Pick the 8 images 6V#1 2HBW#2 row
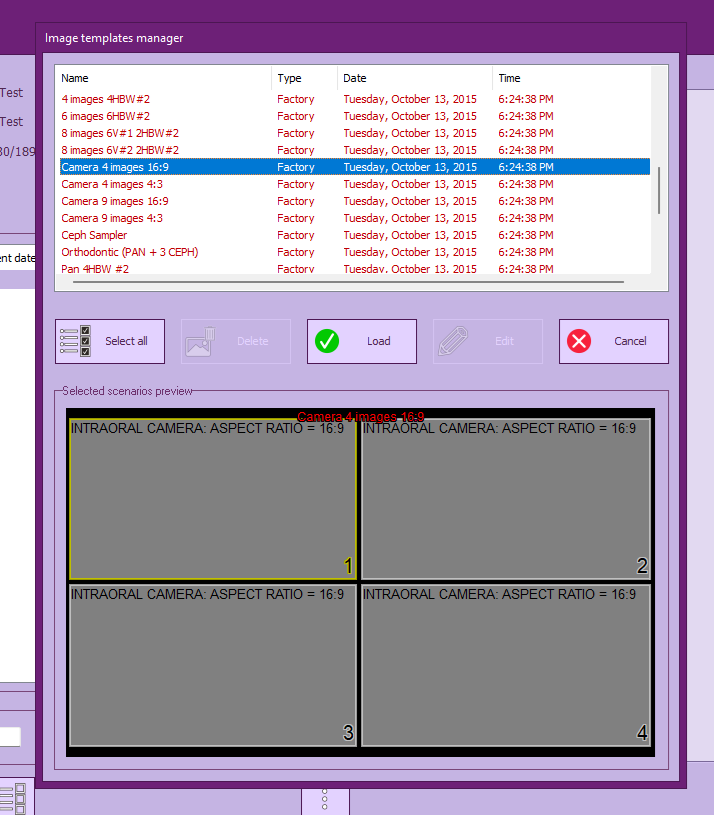This screenshot has height=815, width=714. (120, 133)
